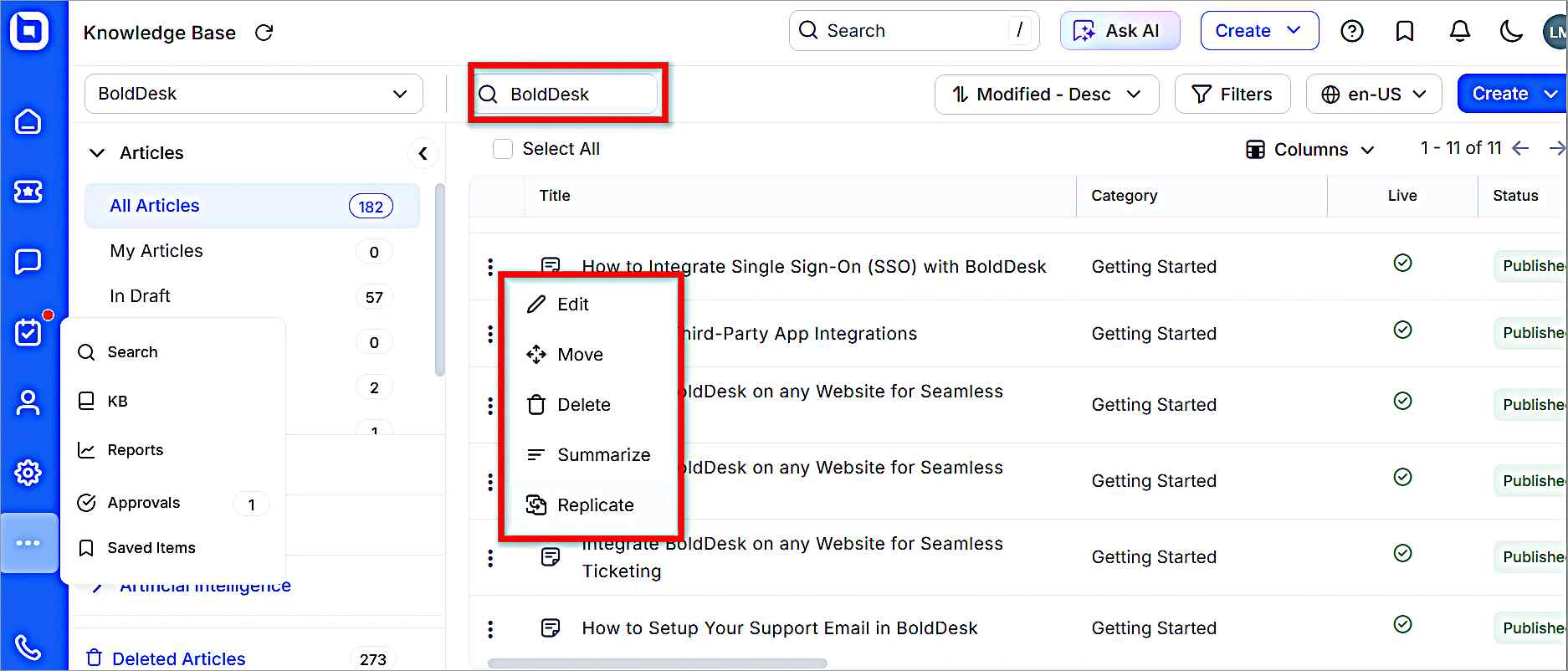Screen dimensions: 1568x671
Task: Click the sidebar vertical scrollbar
Action: (x=440, y=280)
